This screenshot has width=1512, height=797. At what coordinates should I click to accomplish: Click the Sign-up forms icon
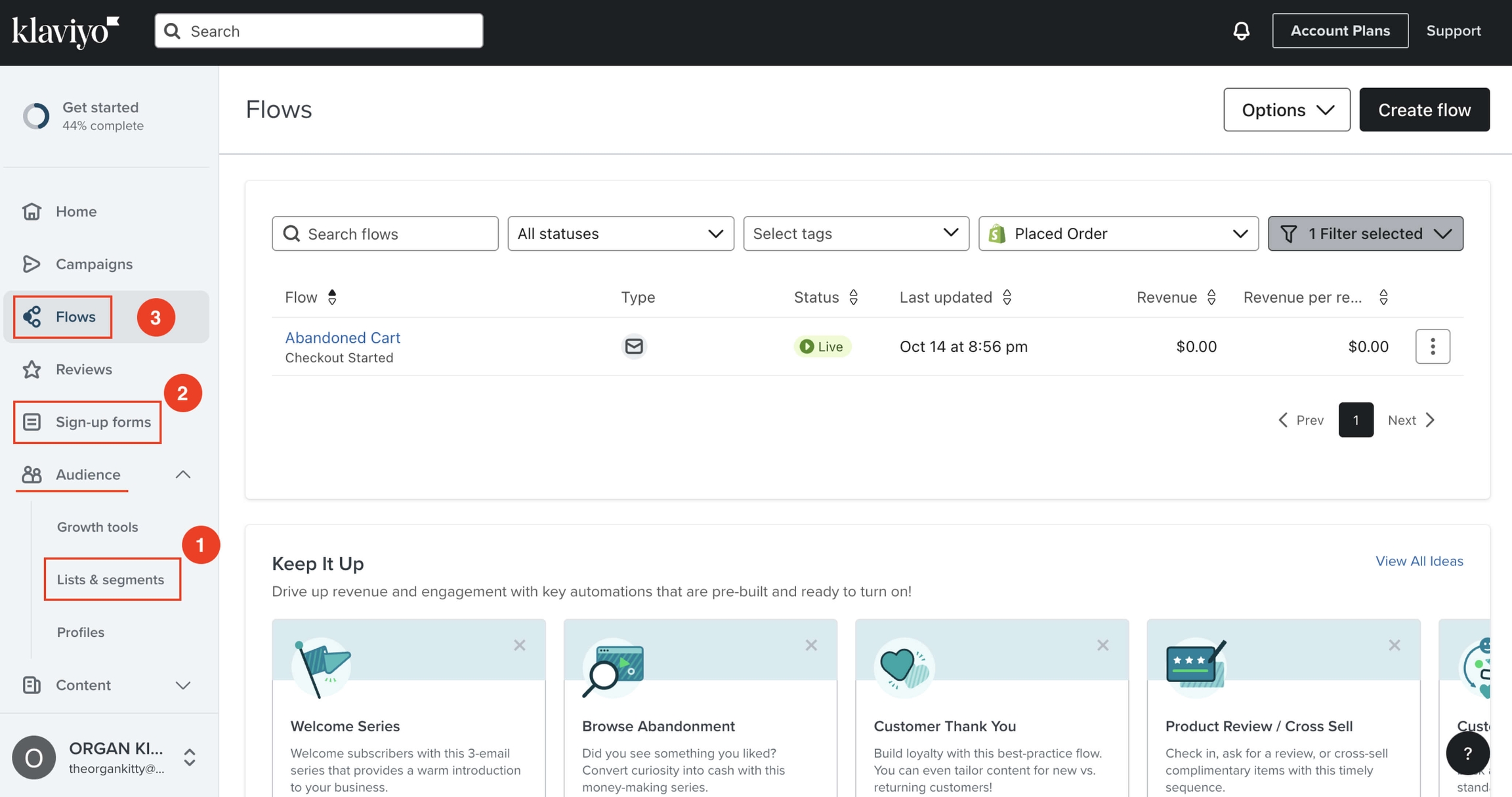(x=32, y=421)
